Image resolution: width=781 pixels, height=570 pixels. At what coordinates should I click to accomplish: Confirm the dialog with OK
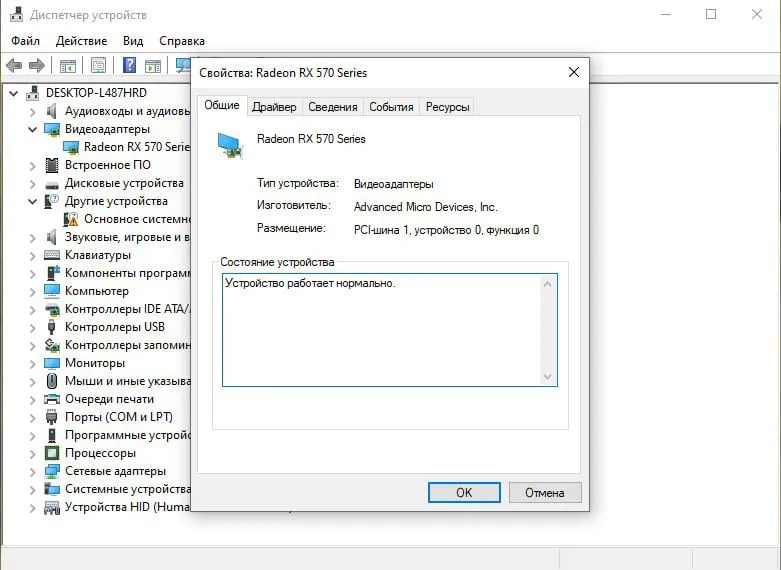464,492
